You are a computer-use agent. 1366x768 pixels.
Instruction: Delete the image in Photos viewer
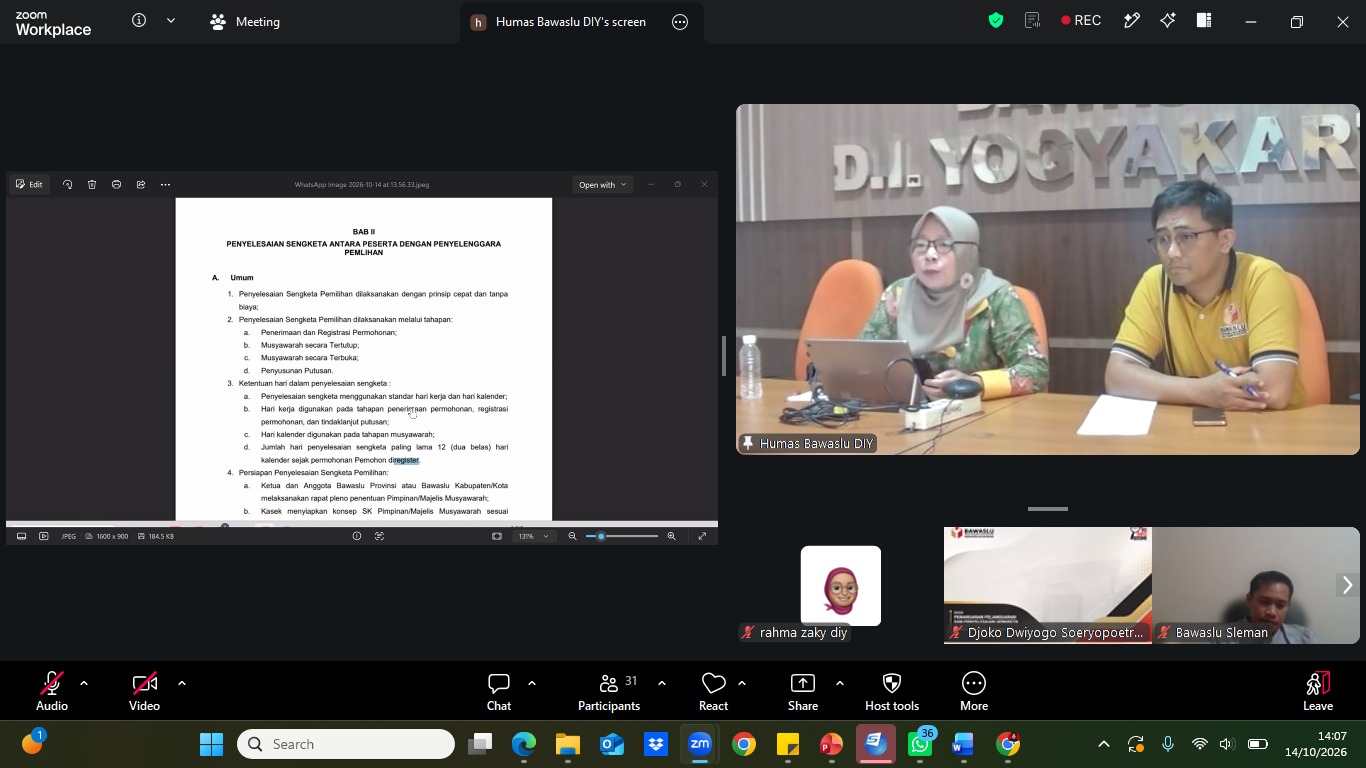92,184
